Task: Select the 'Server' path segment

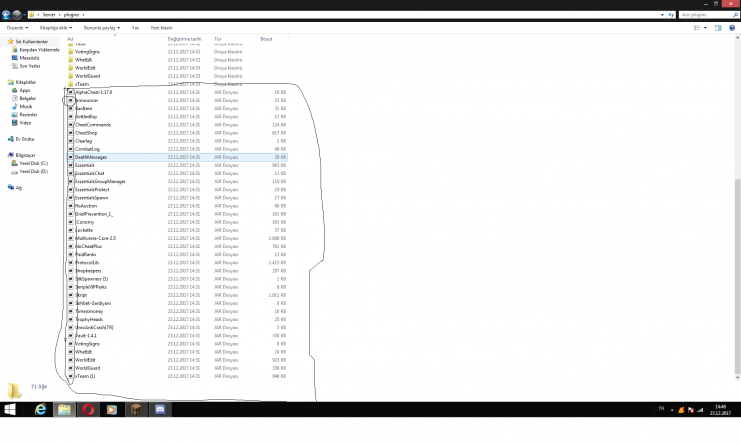Action: tap(49, 15)
